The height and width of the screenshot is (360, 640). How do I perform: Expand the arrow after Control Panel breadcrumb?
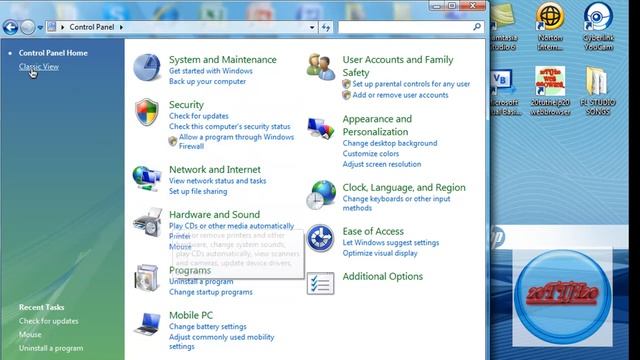point(121,27)
